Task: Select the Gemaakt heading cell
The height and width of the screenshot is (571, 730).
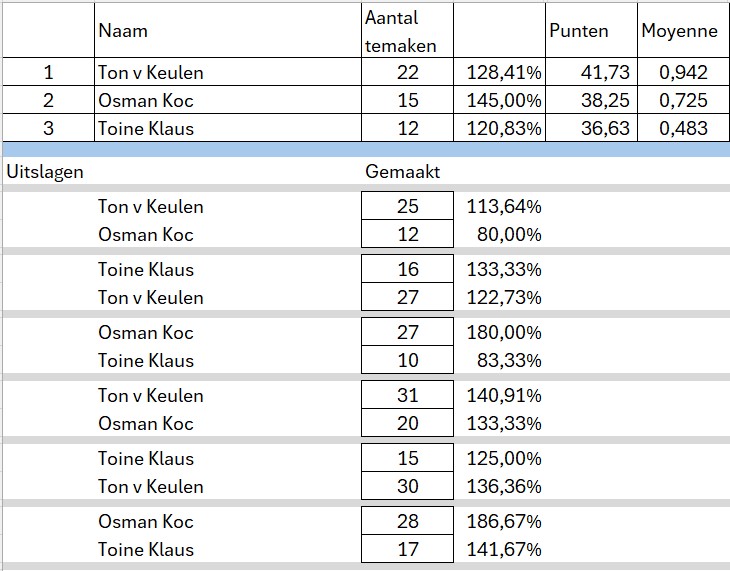Action: click(403, 171)
